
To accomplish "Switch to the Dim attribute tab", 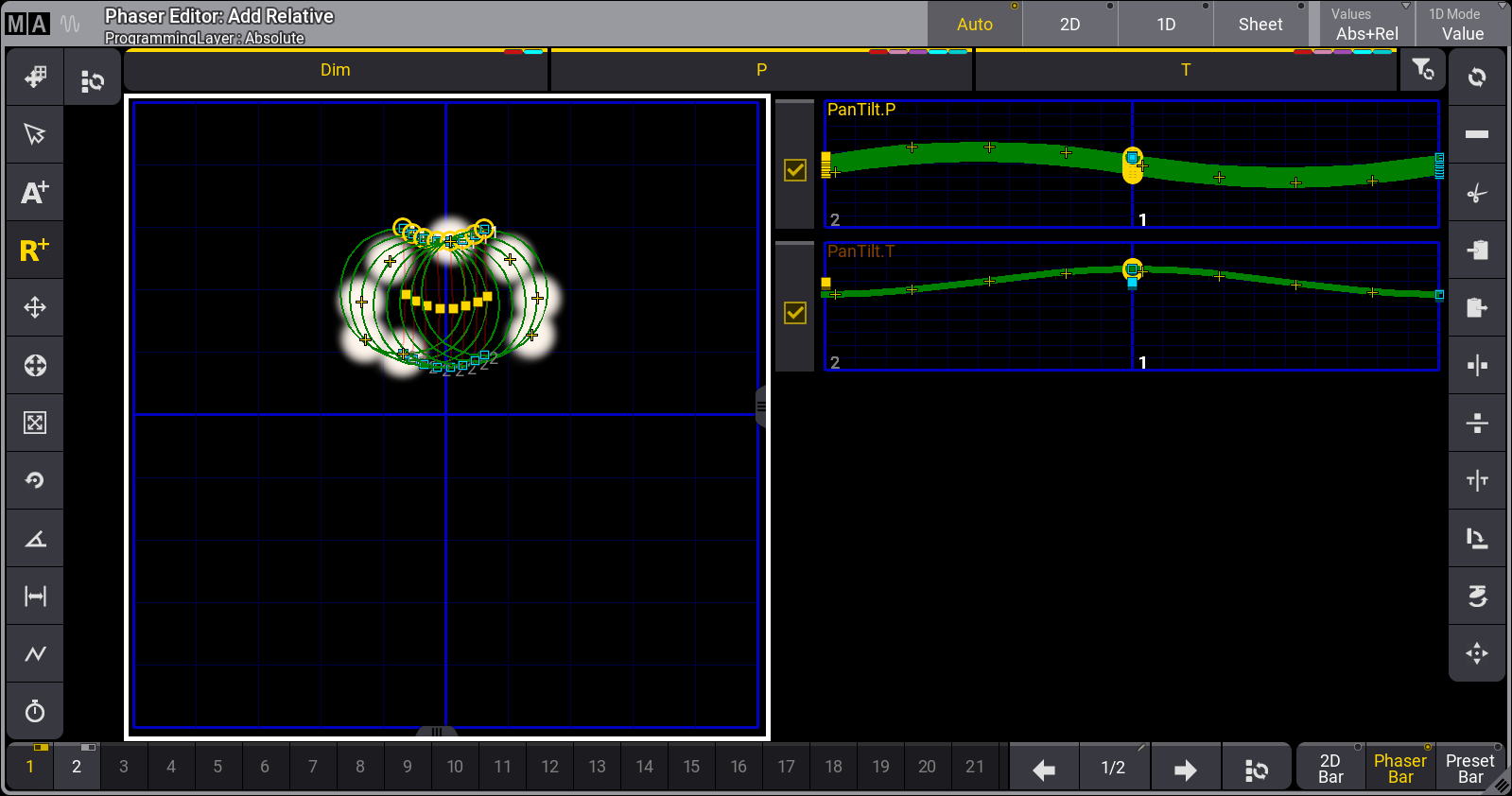I will pos(335,71).
